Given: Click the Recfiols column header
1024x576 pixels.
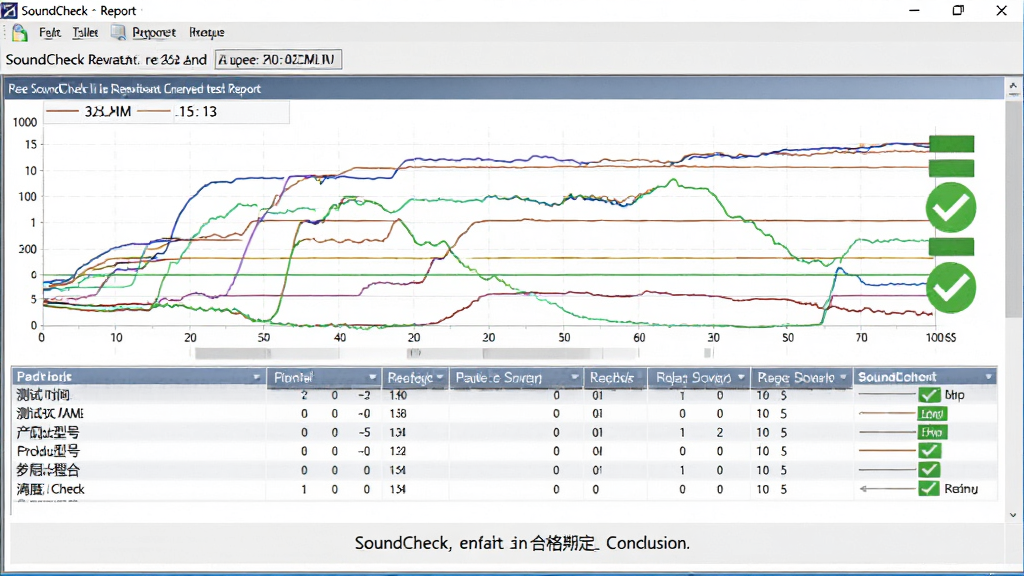Looking at the screenshot, I should pos(615,377).
